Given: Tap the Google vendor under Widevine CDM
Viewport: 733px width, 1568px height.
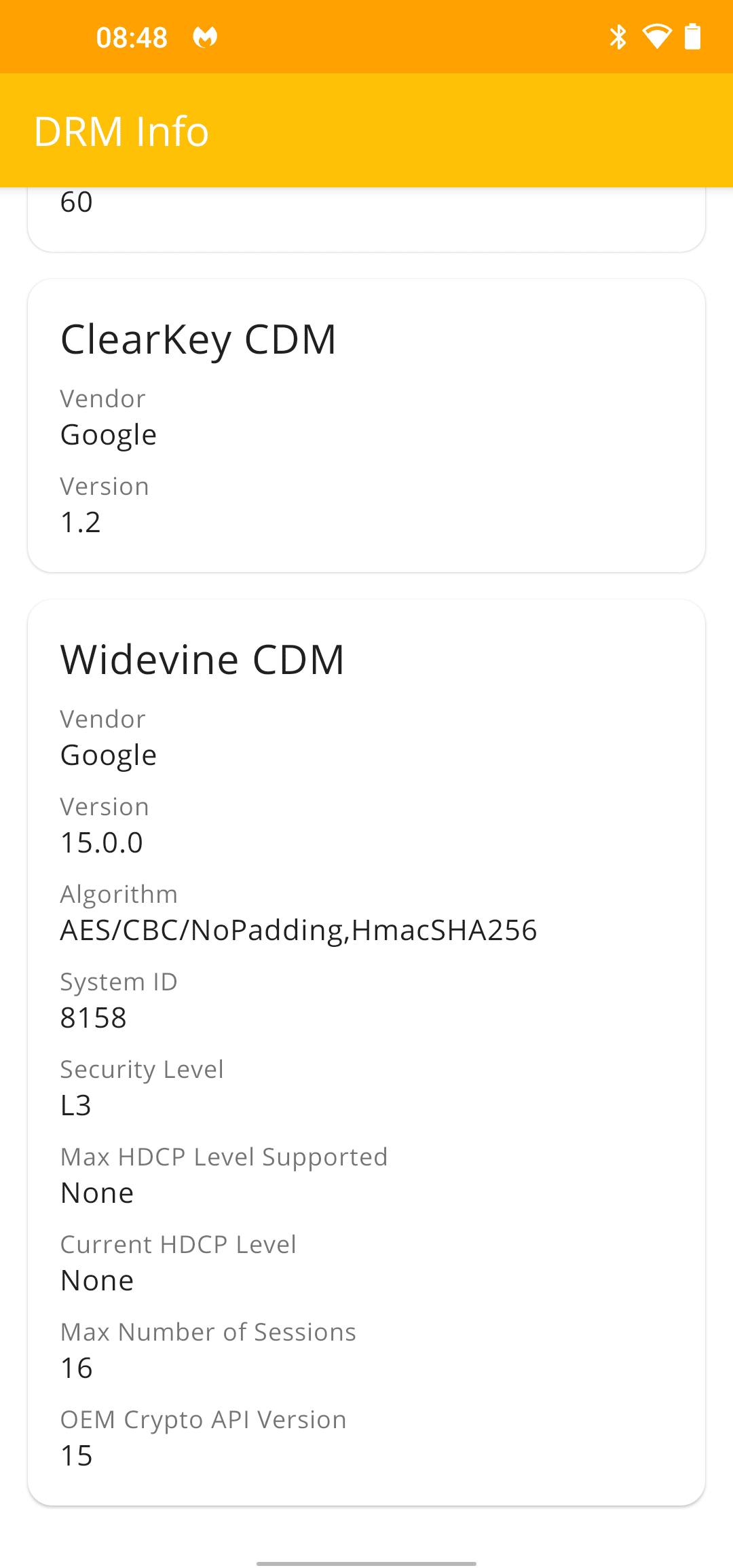Looking at the screenshot, I should [x=109, y=755].
